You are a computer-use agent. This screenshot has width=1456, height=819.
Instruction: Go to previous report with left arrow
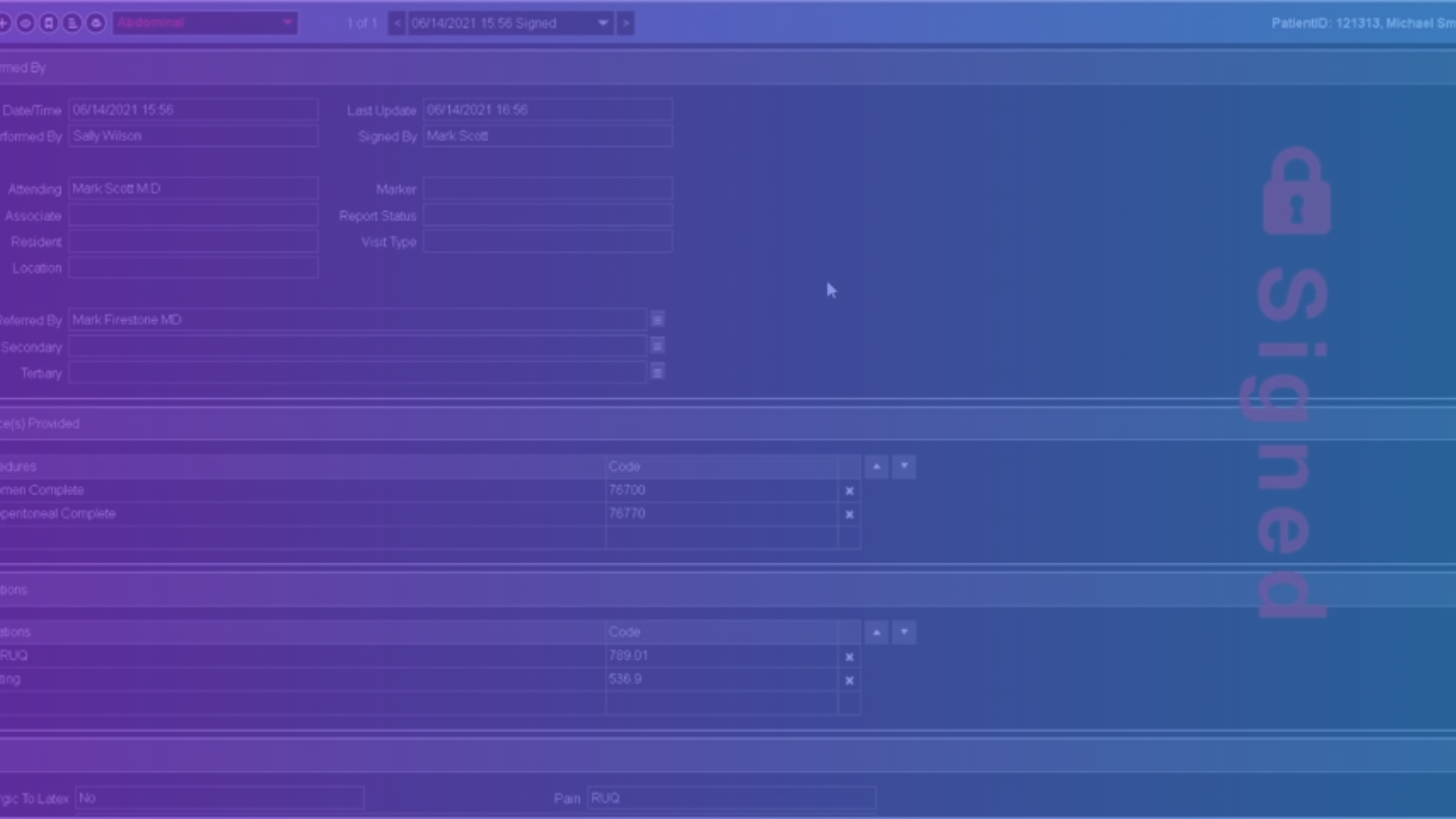397,24
